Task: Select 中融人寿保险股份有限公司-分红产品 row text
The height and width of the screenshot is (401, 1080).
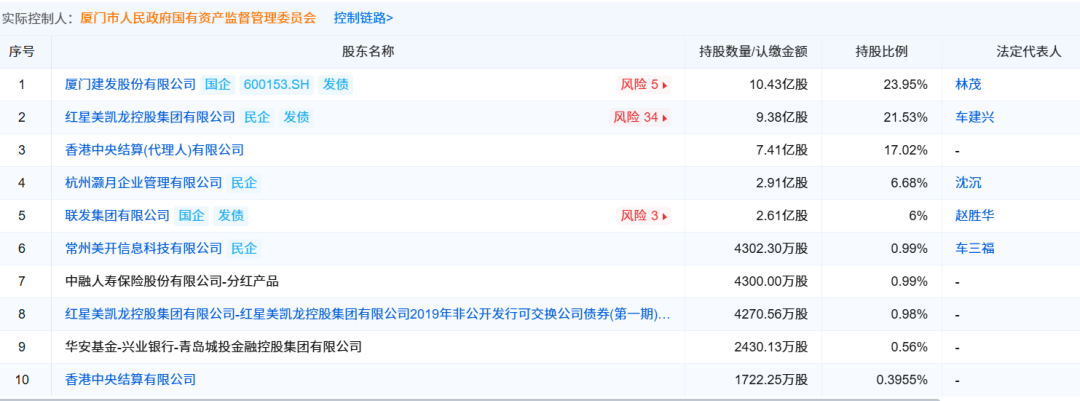Action: click(x=172, y=281)
